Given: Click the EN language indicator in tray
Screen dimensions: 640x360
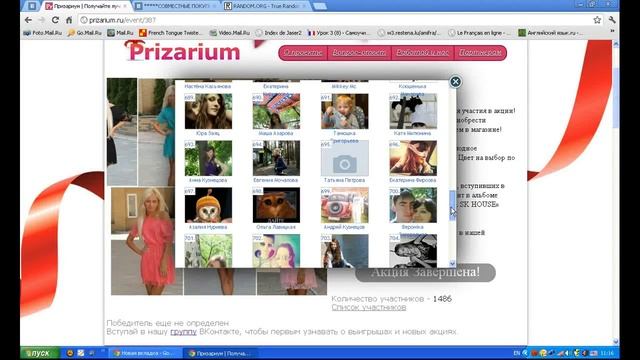Looking at the screenshot, I should [517, 353].
